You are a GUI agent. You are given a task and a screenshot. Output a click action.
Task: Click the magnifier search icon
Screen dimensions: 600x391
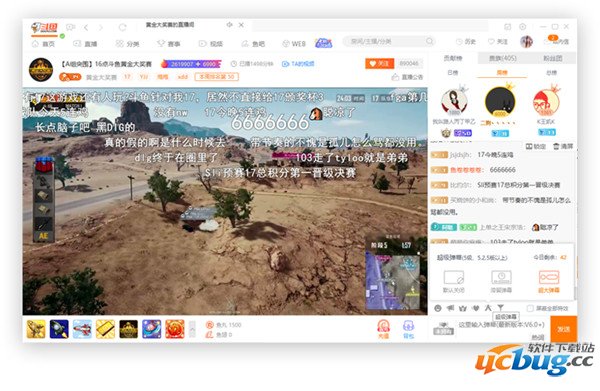click(x=429, y=41)
